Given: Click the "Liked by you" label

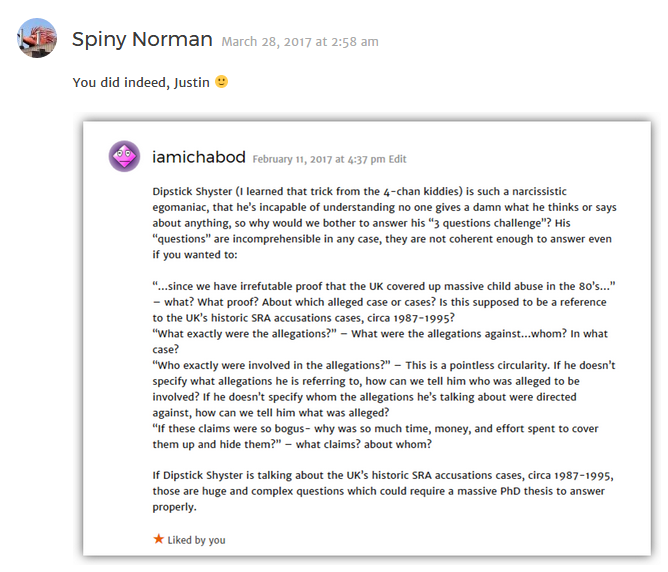Looking at the screenshot, I should coord(196,540).
